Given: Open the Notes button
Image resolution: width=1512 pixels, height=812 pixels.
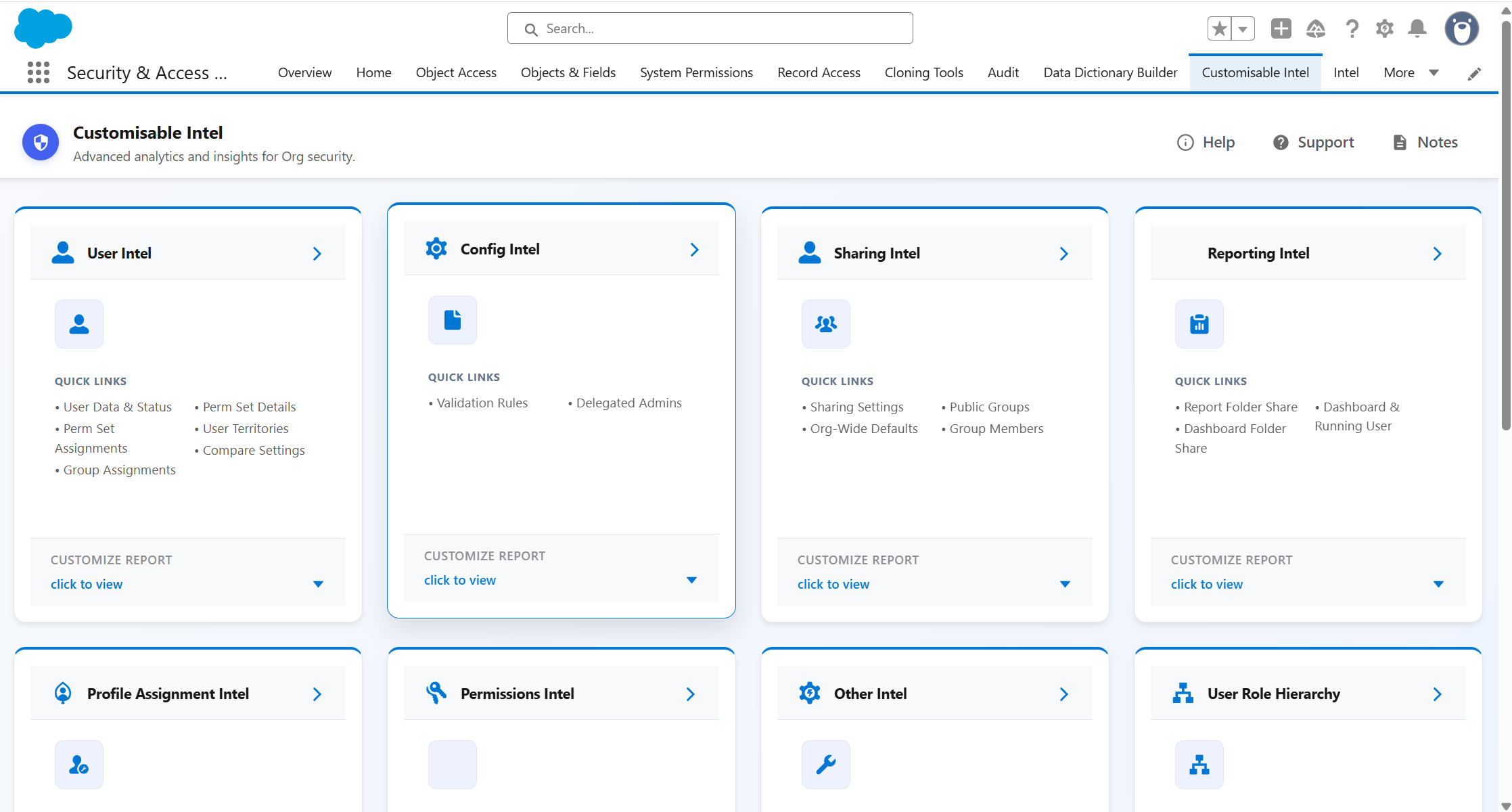Looking at the screenshot, I should click(1425, 142).
